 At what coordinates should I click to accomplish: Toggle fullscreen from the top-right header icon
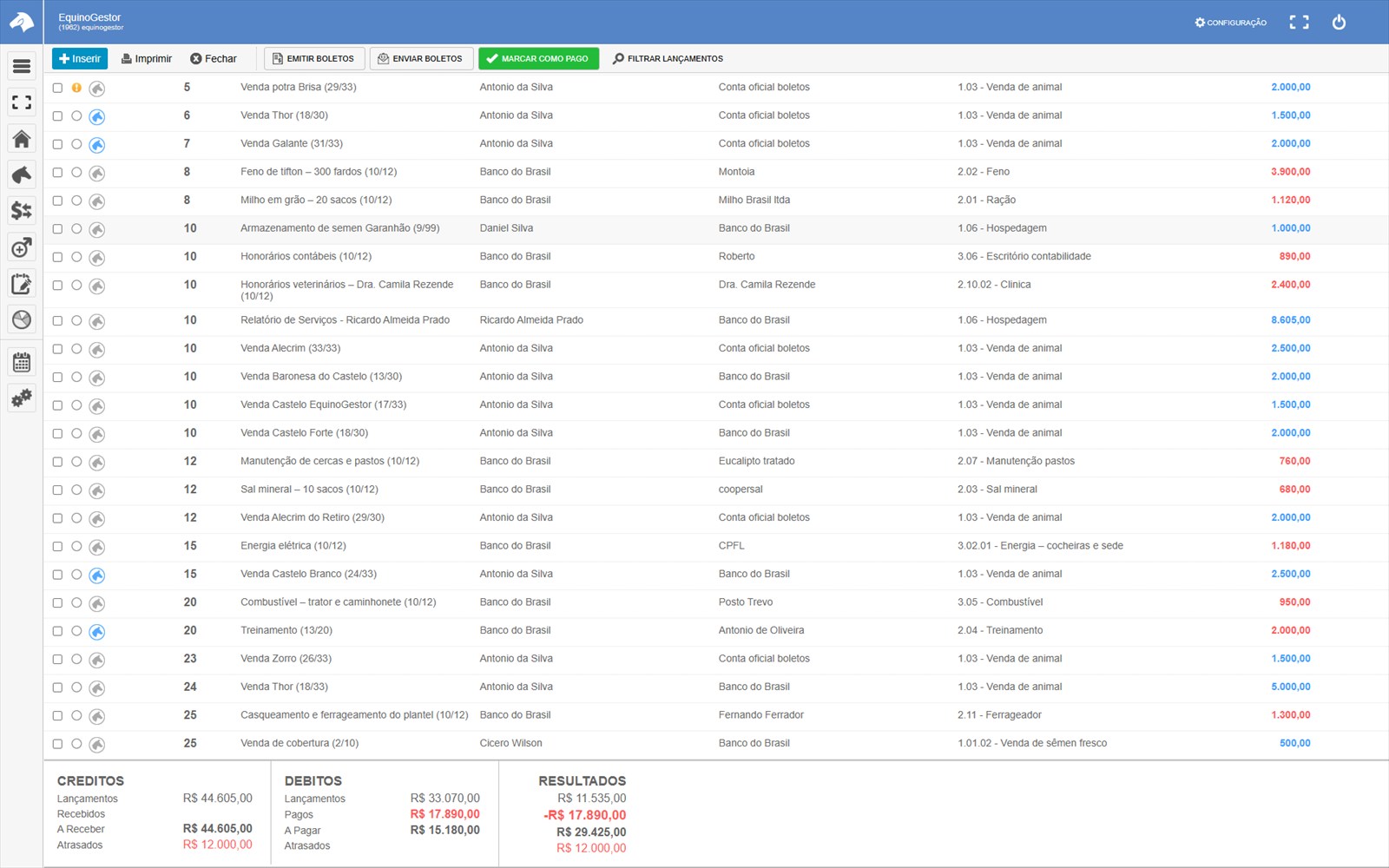tap(1299, 23)
